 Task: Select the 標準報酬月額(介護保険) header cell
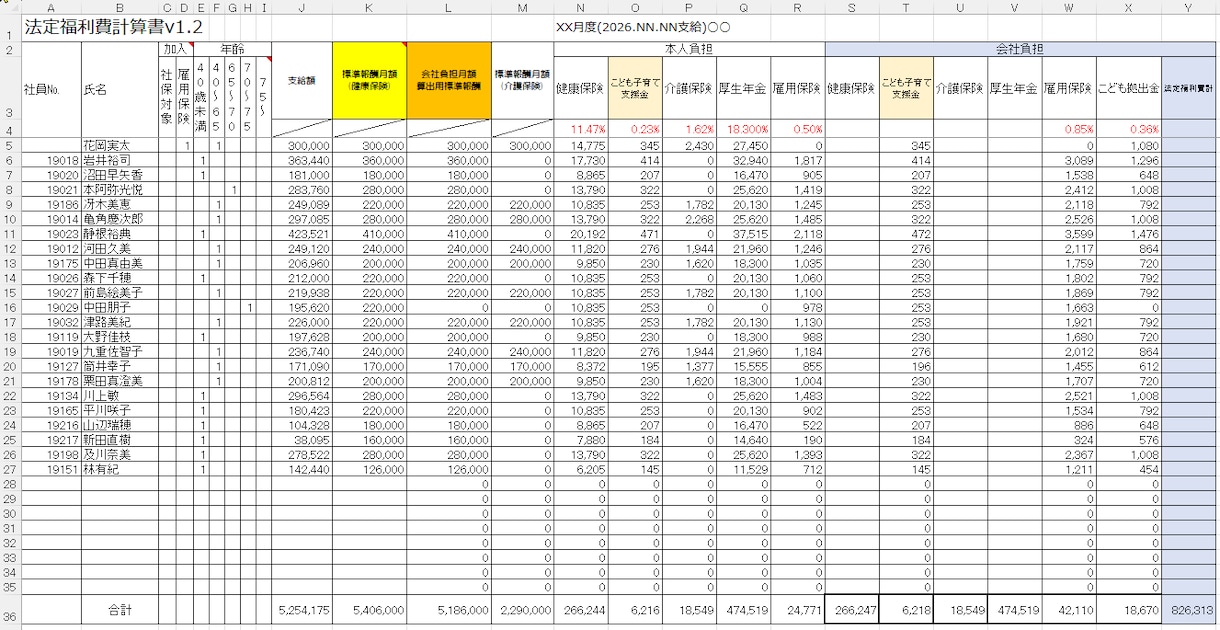[522, 81]
